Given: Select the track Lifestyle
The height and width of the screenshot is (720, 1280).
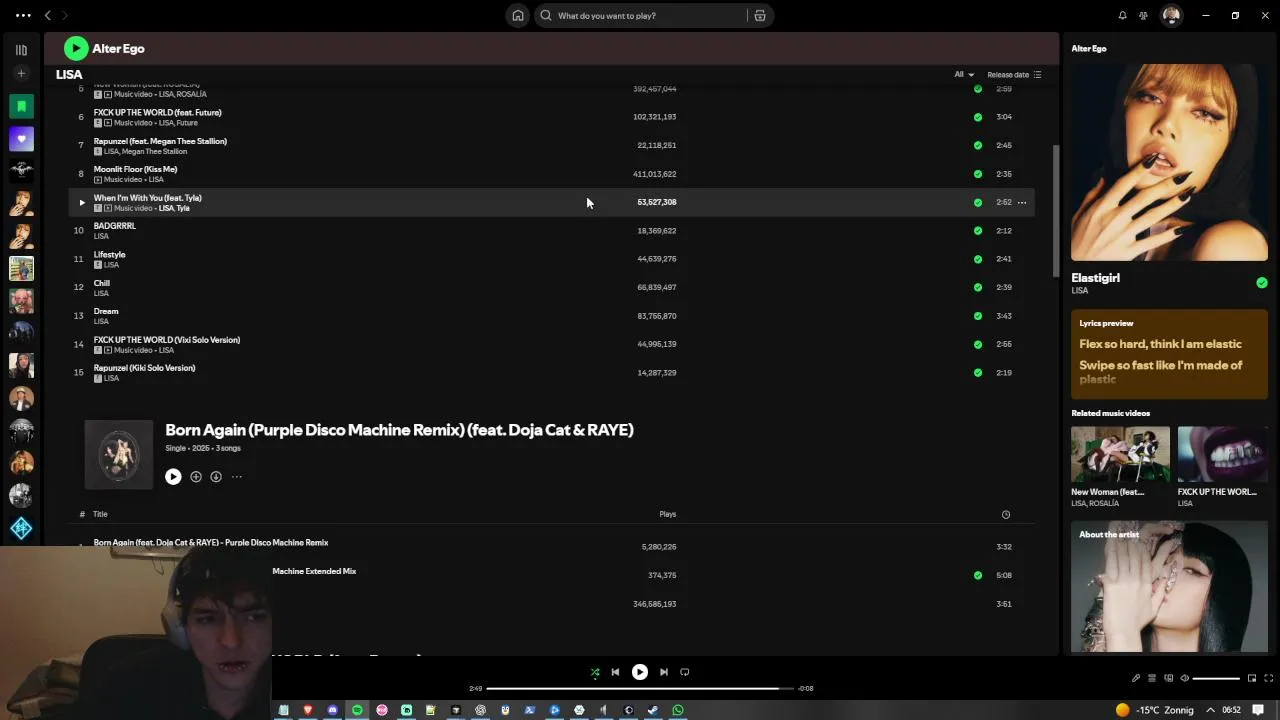Looking at the screenshot, I should pyautogui.click(x=110, y=254).
